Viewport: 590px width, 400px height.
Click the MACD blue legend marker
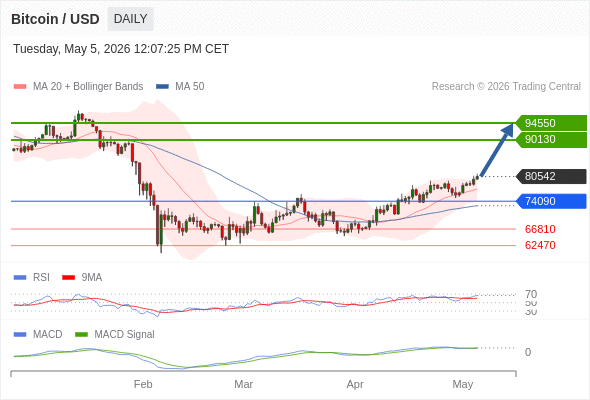tap(20, 334)
